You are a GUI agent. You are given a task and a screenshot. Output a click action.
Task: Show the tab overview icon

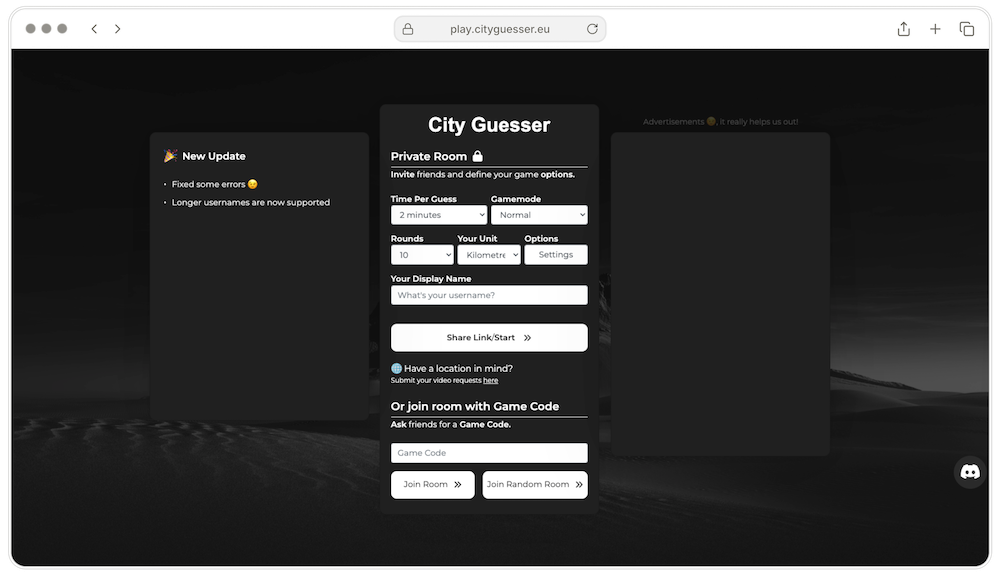pyautogui.click(x=967, y=28)
